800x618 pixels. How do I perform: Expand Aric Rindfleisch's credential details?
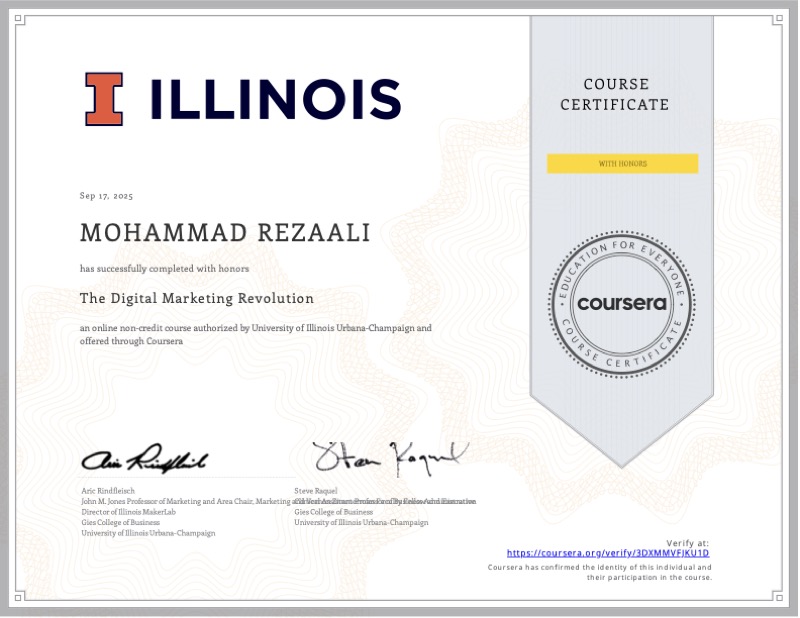[145, 510]
